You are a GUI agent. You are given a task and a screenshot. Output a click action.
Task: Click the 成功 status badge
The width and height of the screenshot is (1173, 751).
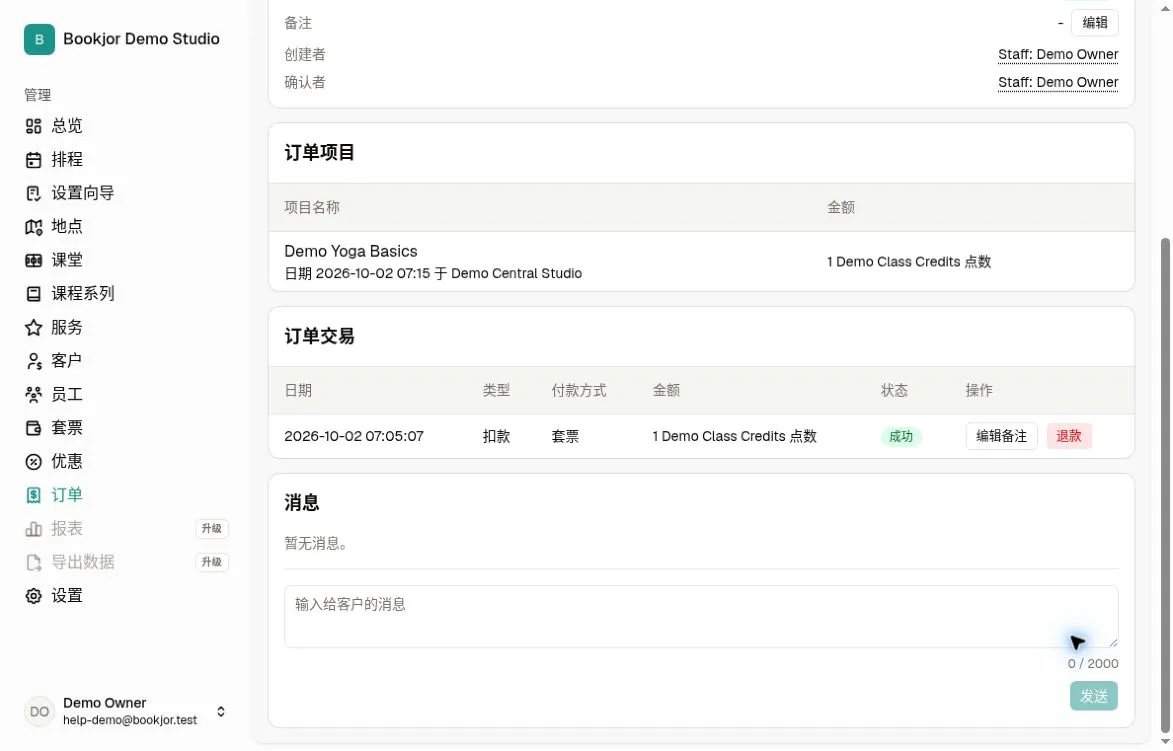pos(901,436)
